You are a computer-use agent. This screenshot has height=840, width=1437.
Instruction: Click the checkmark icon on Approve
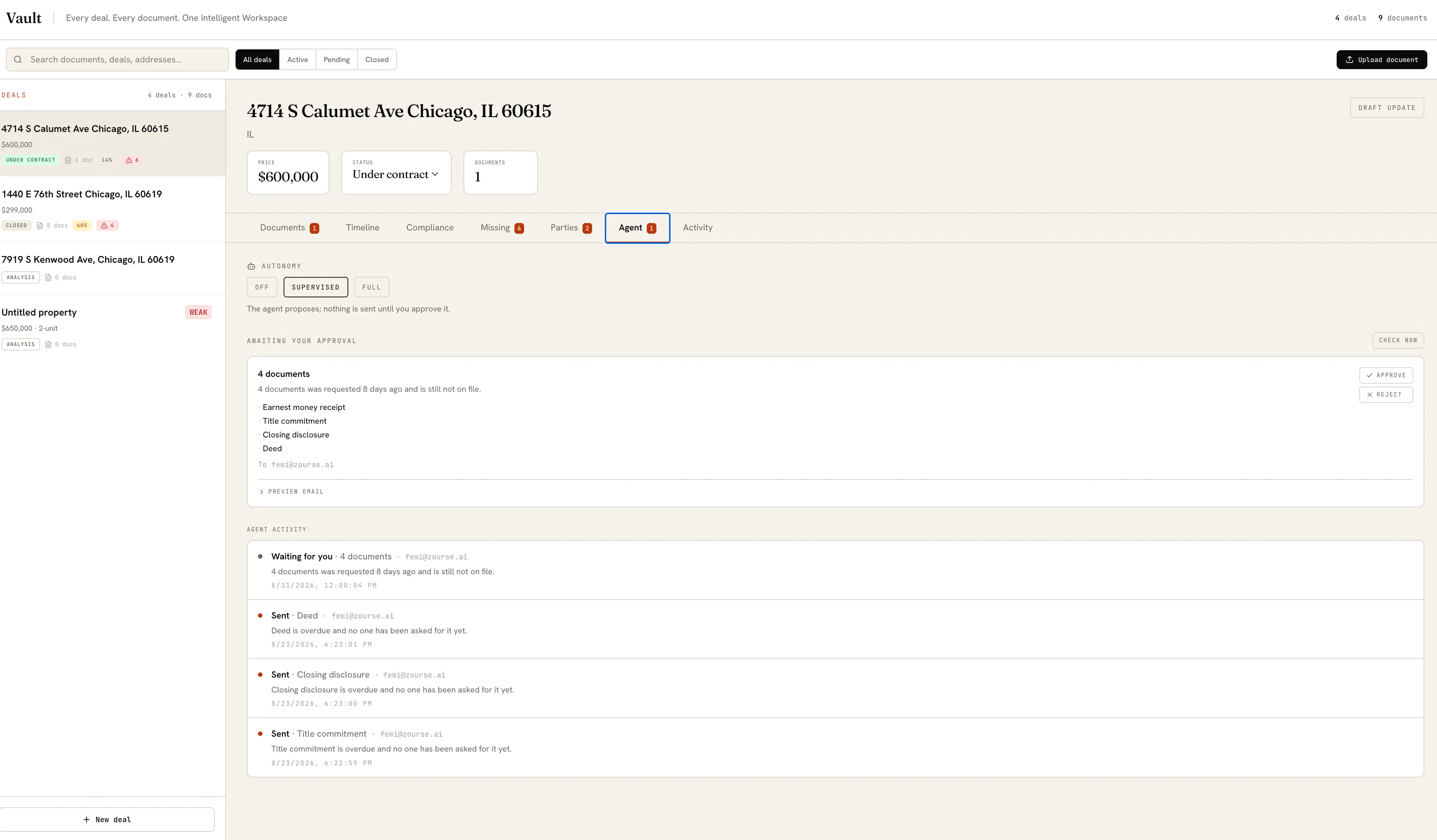[1369, 375]
